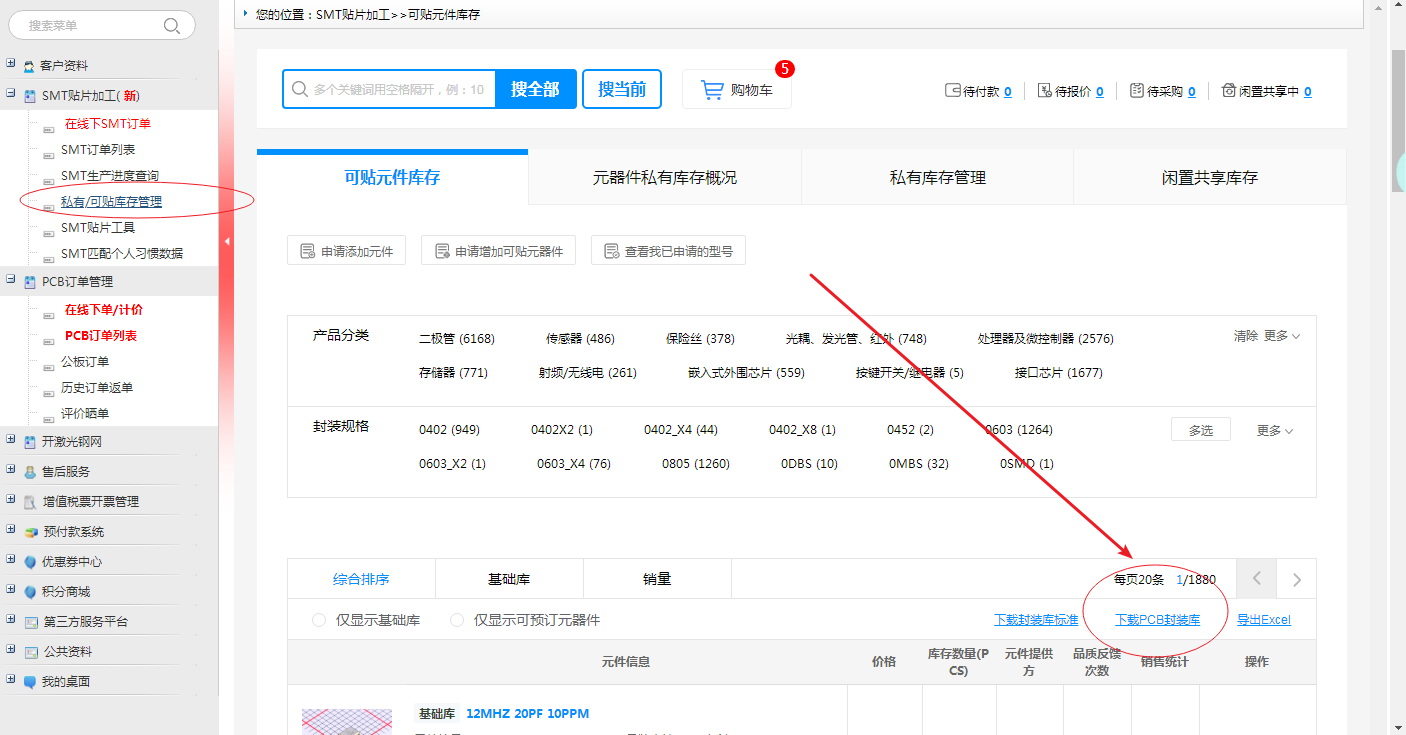Image resolution: width=1406 pixels, height=735 pixels.
Task: Select 仅显示基础库 radio option
Action: [319, 620]
